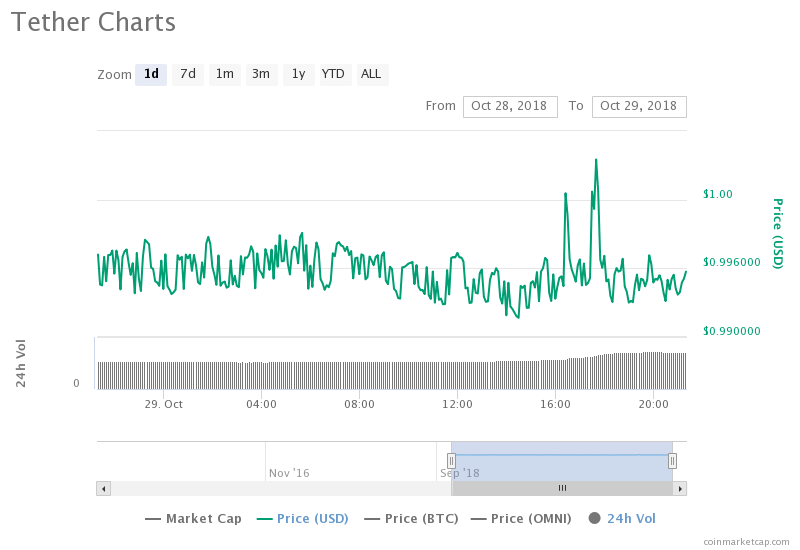This screenshot has width=800, height=550.
Task: Click the scrollbar track left of the thumb
Action: (281, 489)
